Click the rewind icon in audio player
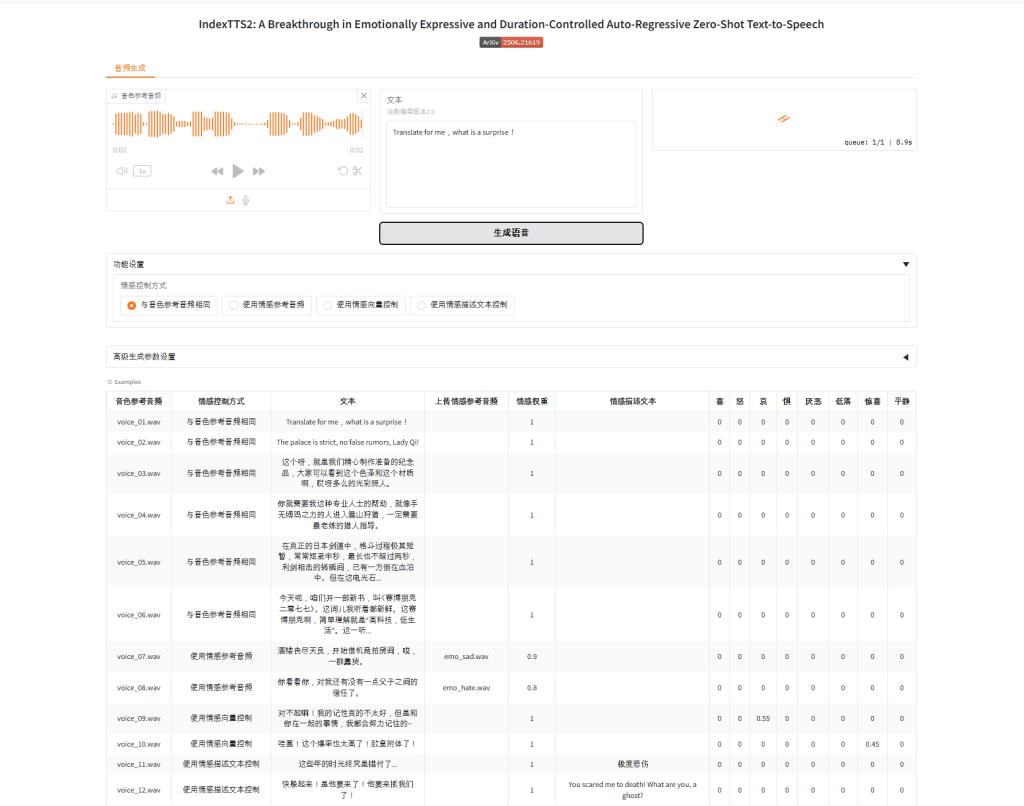The width and height of the screenshot is (1024, 806). [217, 172]
